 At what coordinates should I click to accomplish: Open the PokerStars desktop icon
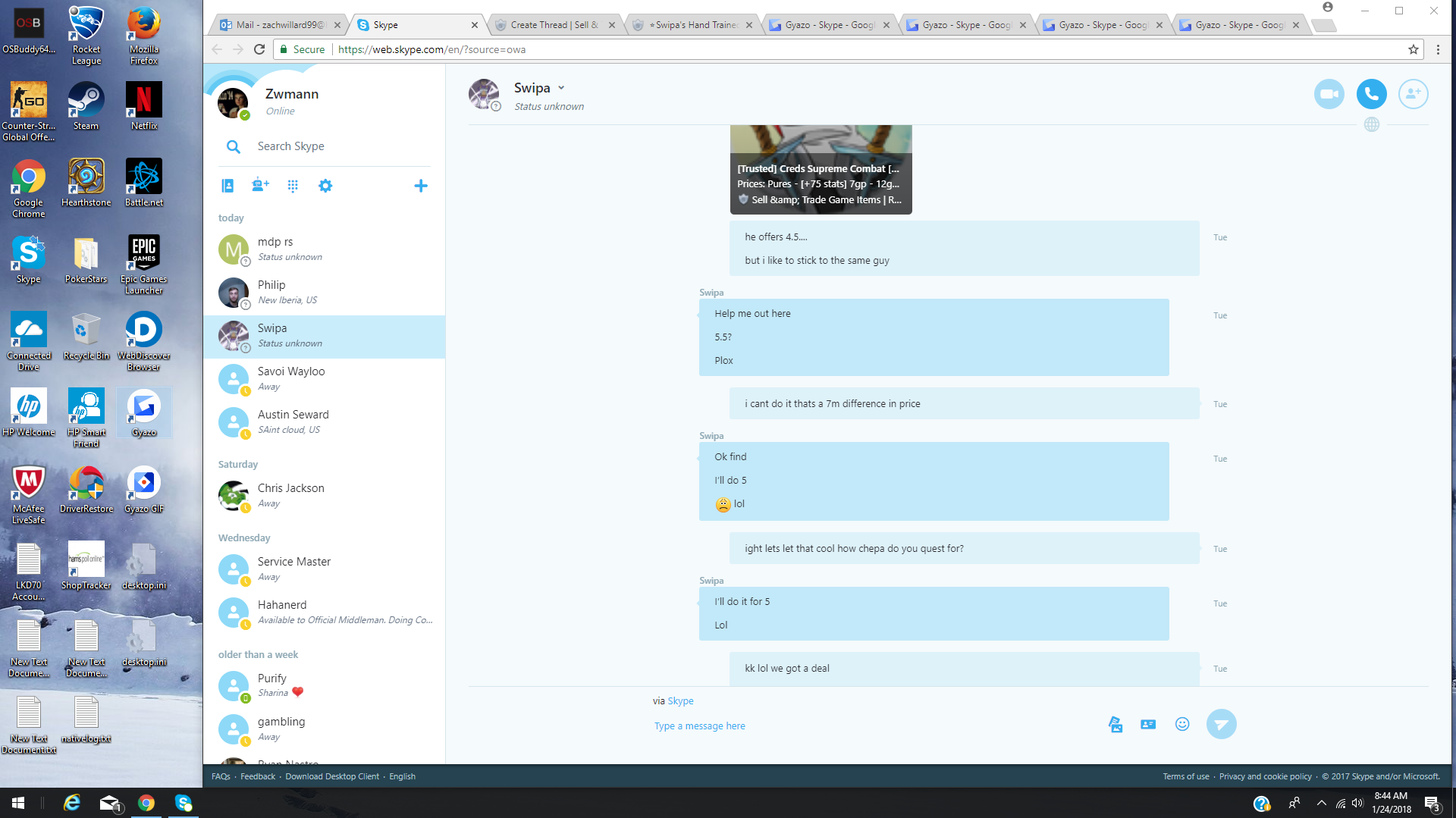click(x=86, y=259)
